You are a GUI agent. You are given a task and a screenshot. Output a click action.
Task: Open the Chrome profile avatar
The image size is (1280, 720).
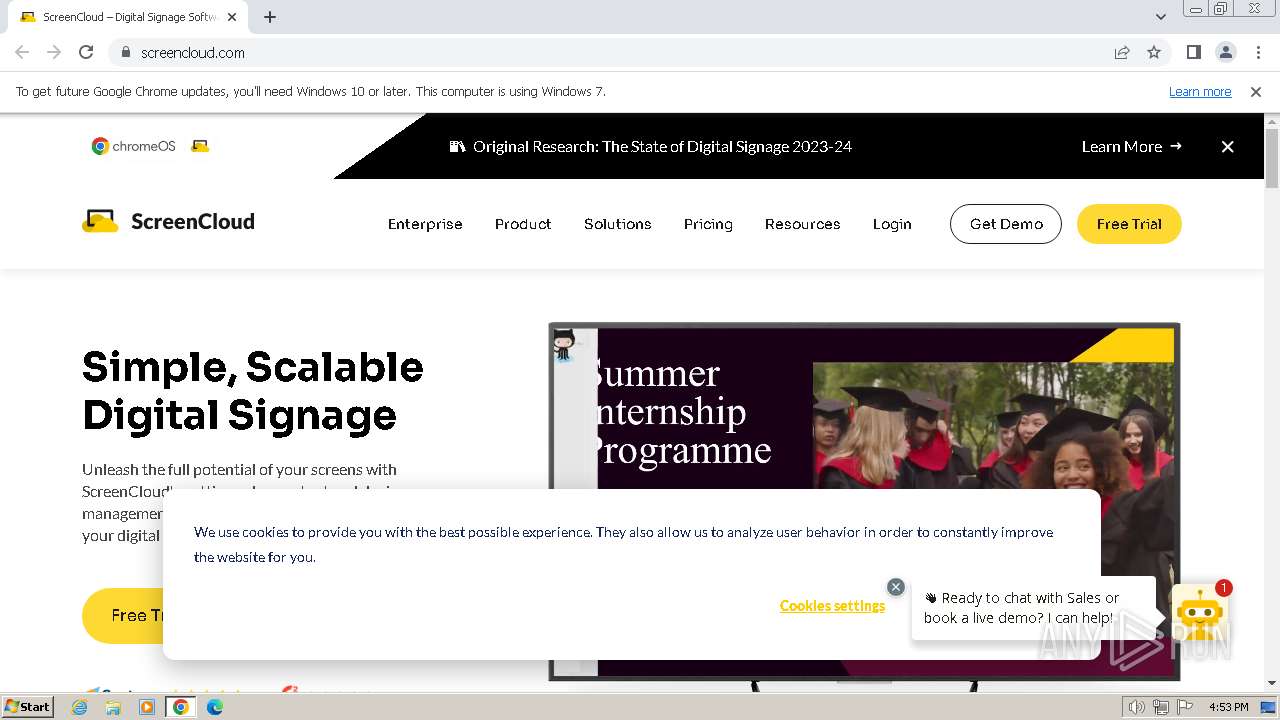[1225, 52]
